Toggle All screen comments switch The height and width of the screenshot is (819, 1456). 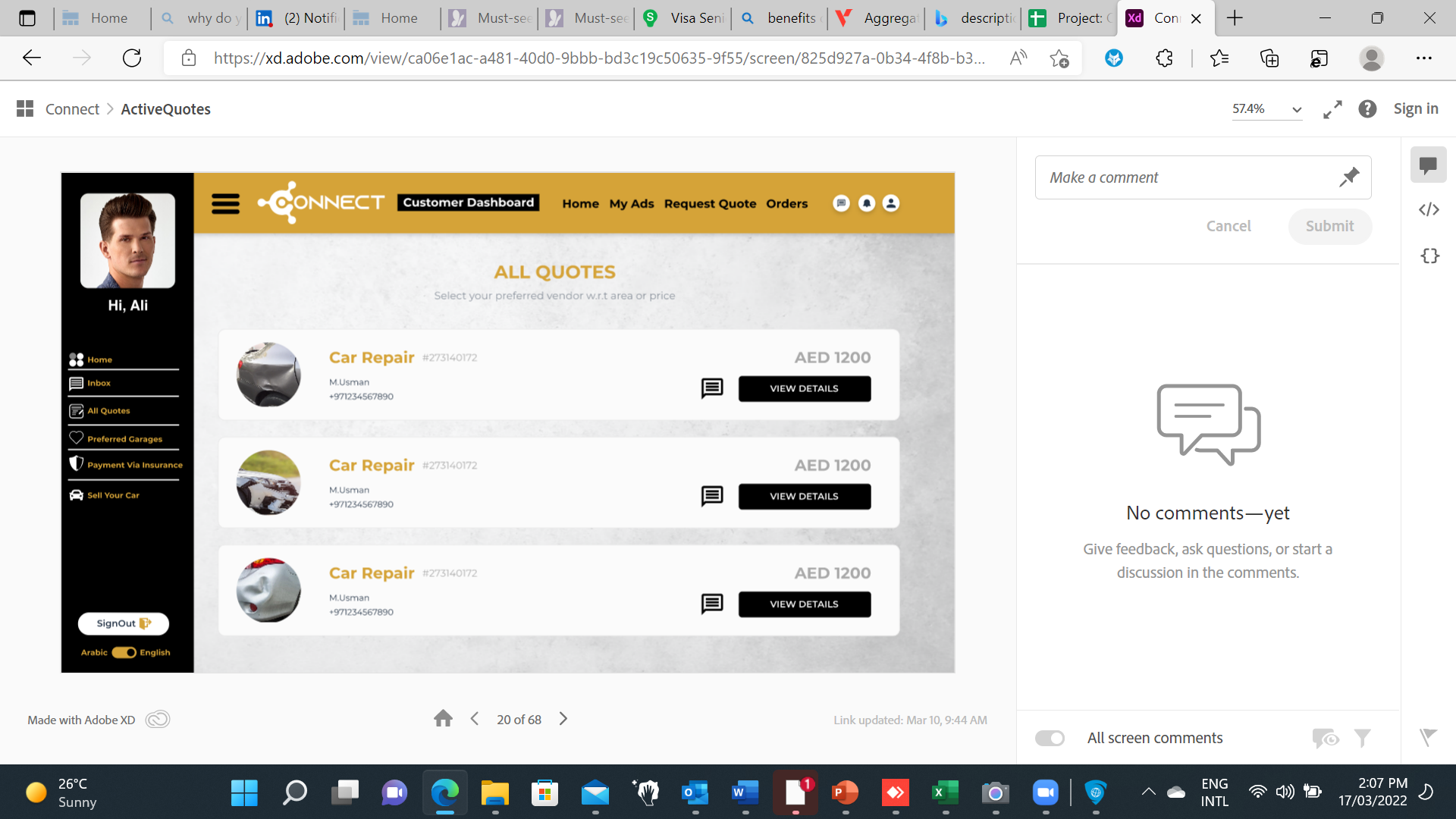[x=1050, y=738]
